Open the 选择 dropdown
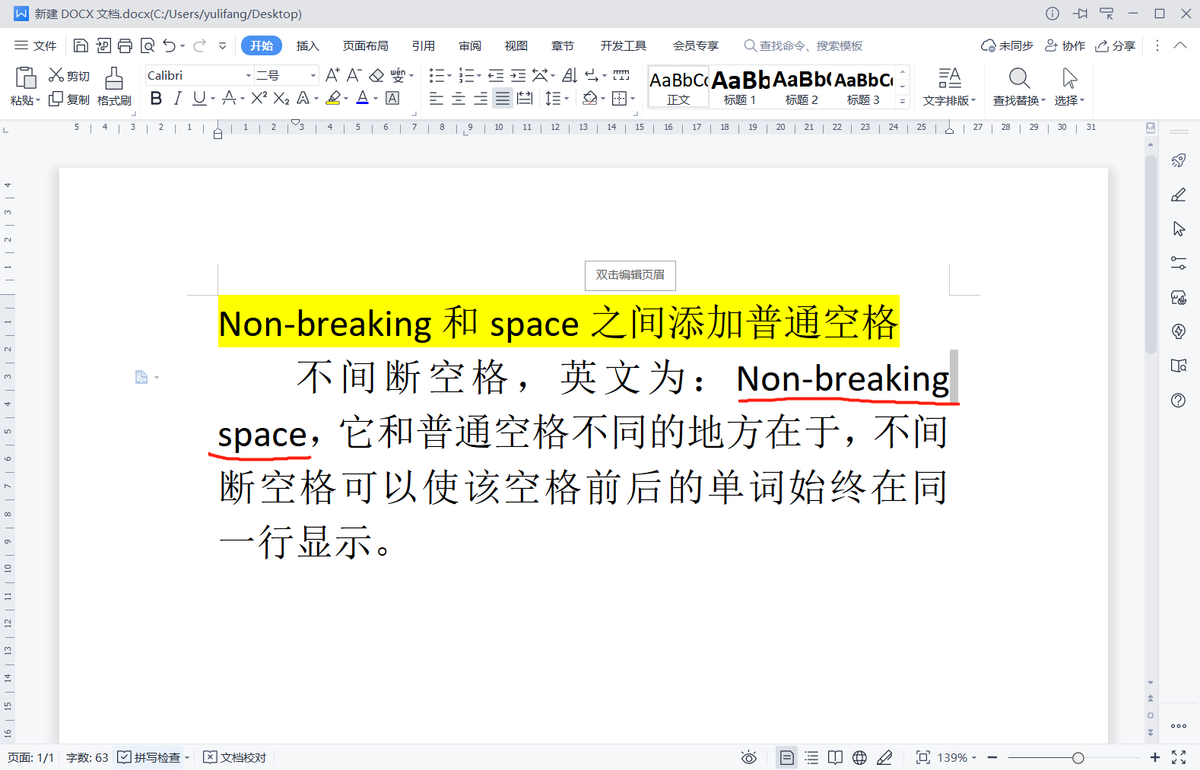This screenshot has height=770, width=1200. point(1069,100)
